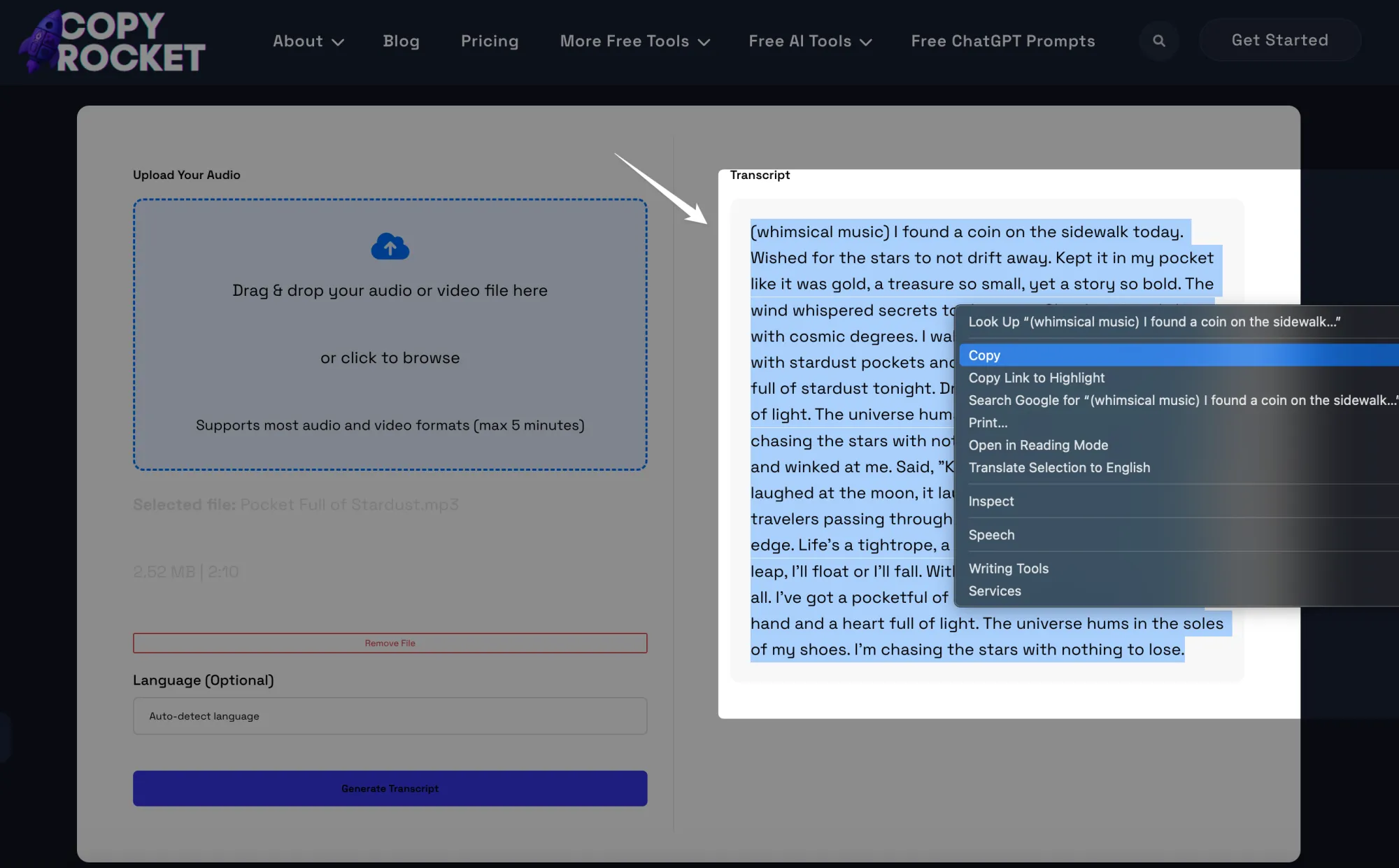Expand the Free AI Tools menu

pyautogui.click(x=809, y=41)
